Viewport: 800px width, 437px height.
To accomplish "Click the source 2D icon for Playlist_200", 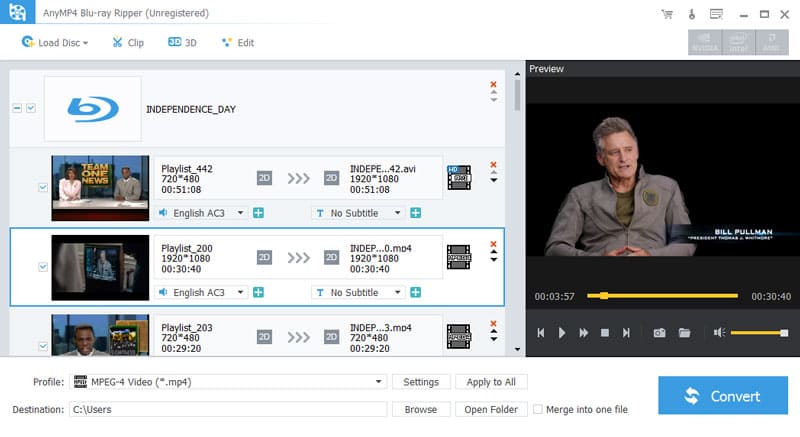I will pos(264,258).
